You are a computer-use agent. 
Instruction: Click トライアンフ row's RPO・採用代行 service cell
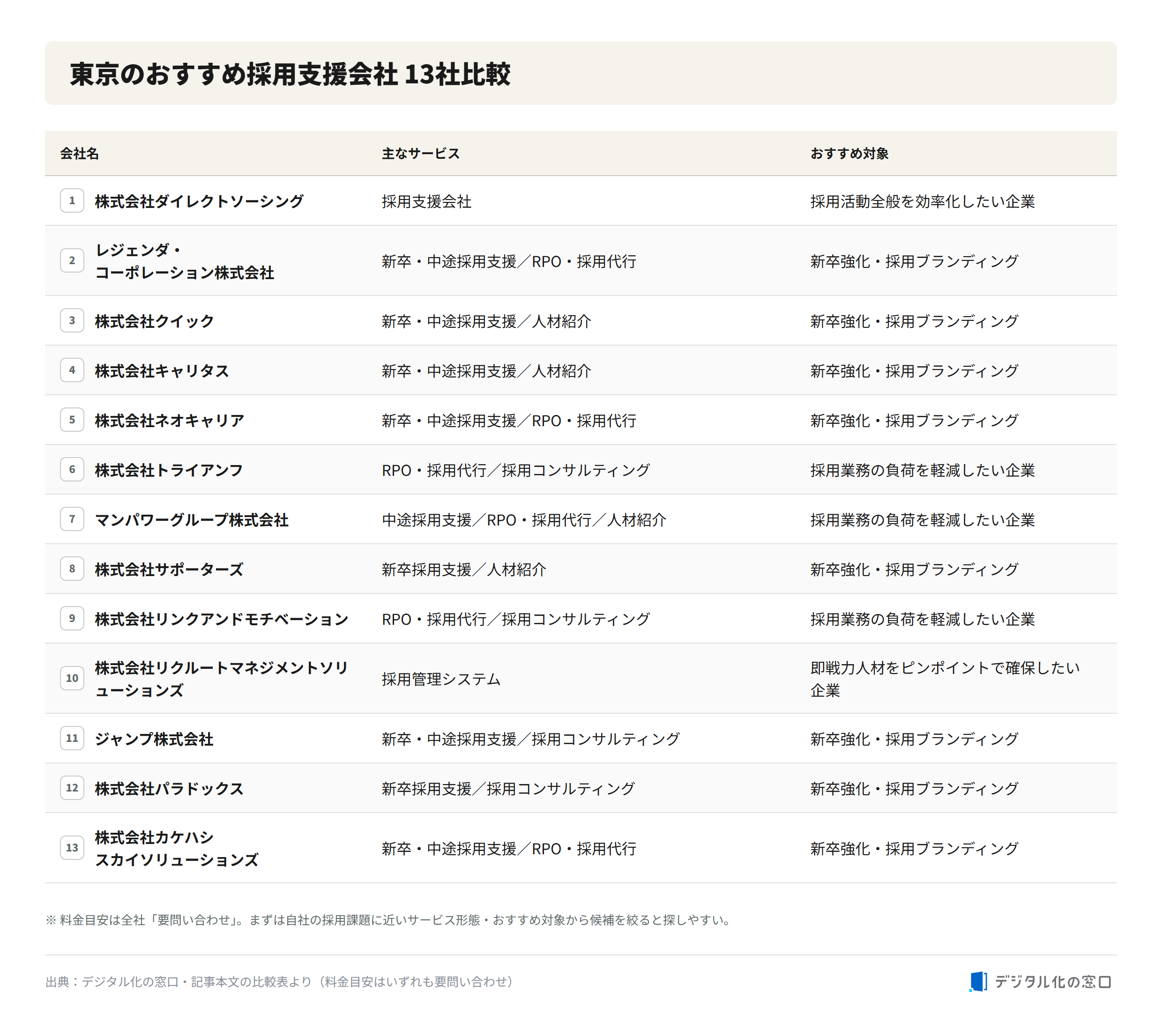pos(515,470)
